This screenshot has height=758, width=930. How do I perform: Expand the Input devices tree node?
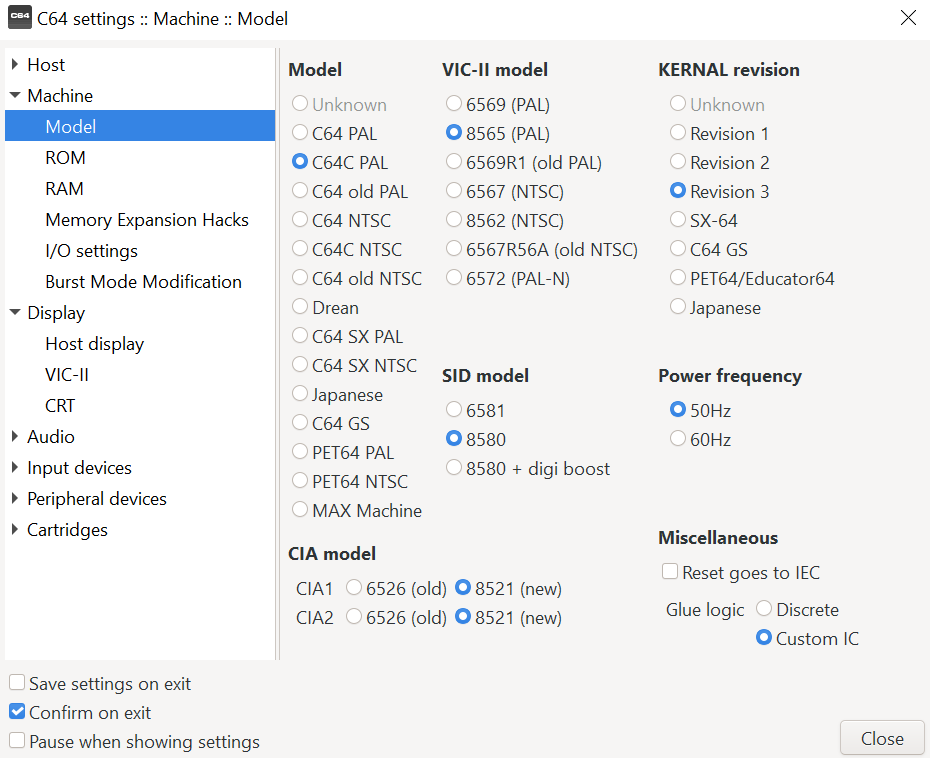15,467
